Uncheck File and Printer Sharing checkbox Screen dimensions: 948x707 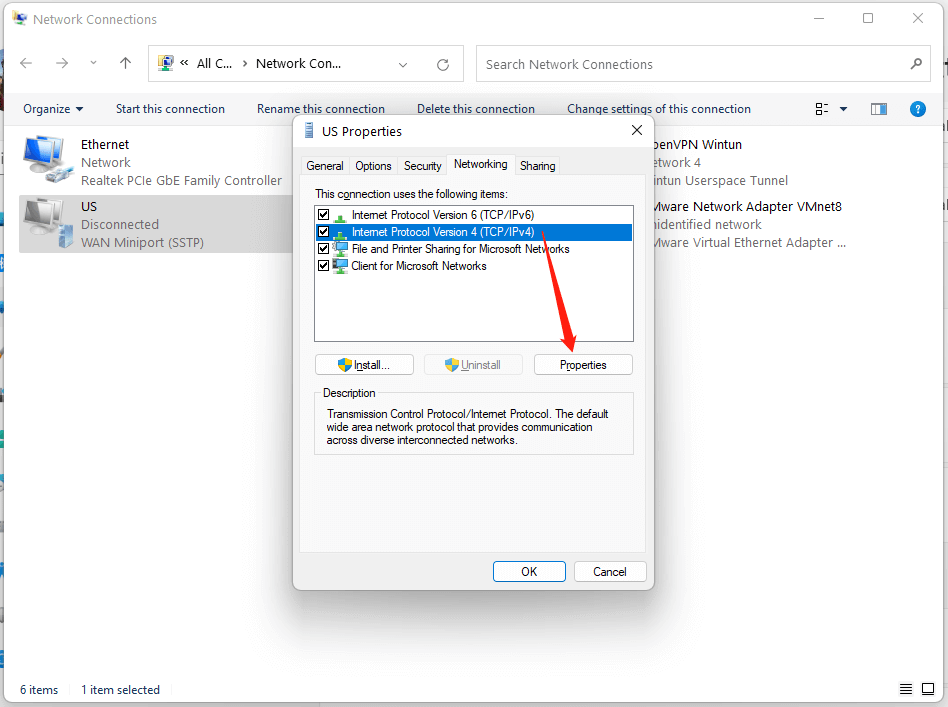click(x=323, y=249)
